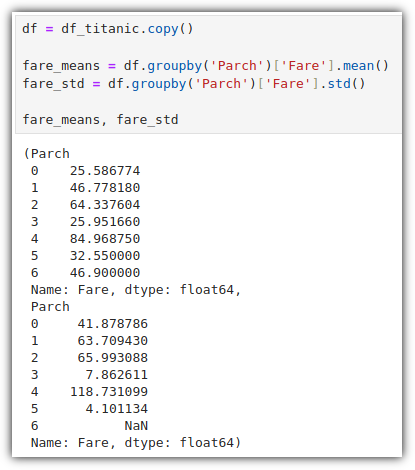Click the second 'Parch' header in the output
Screen dimensions: 415x470
[x=50, y=307]
